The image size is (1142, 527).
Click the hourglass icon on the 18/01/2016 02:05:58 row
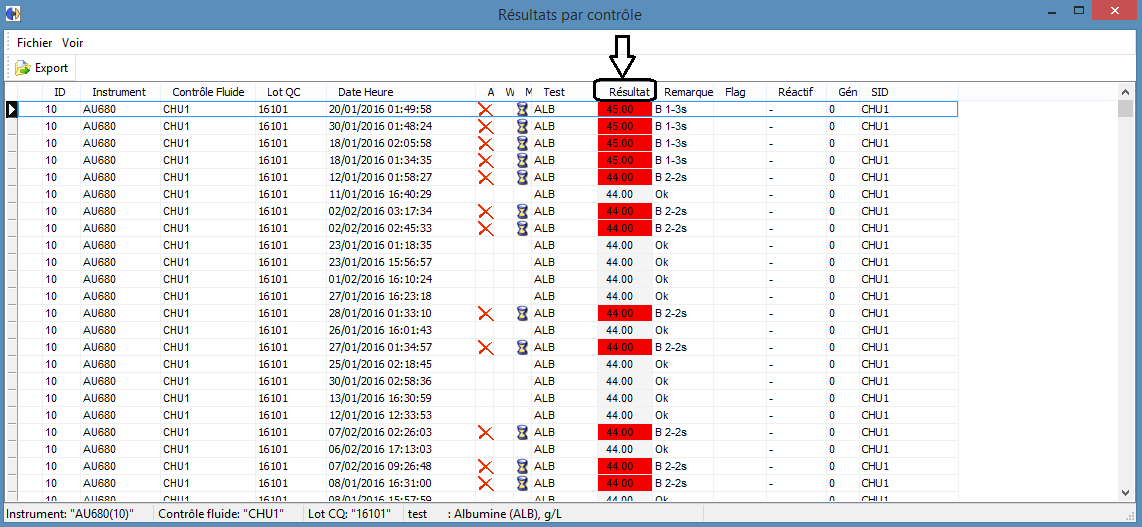point(522,143)
